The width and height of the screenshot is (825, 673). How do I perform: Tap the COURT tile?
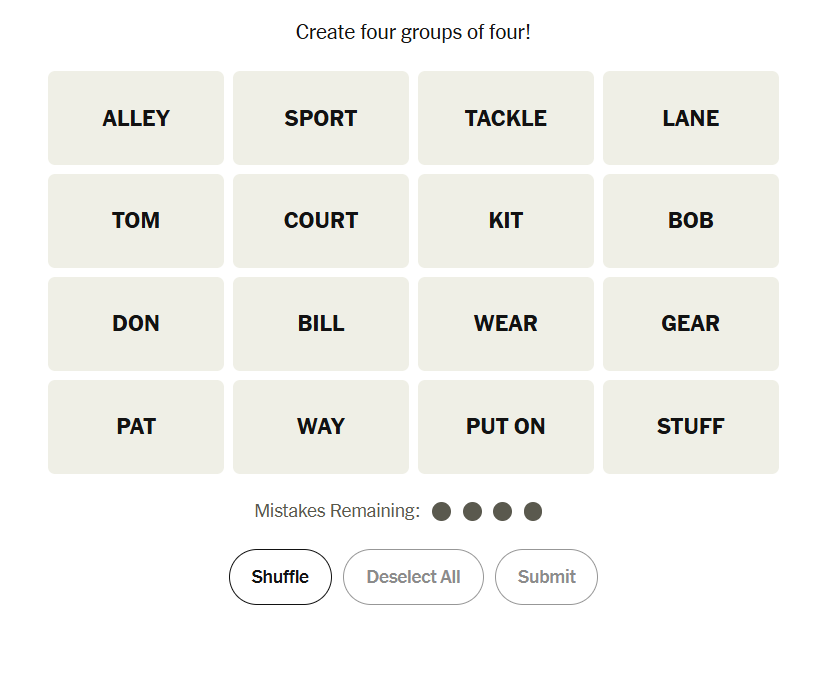321,221
